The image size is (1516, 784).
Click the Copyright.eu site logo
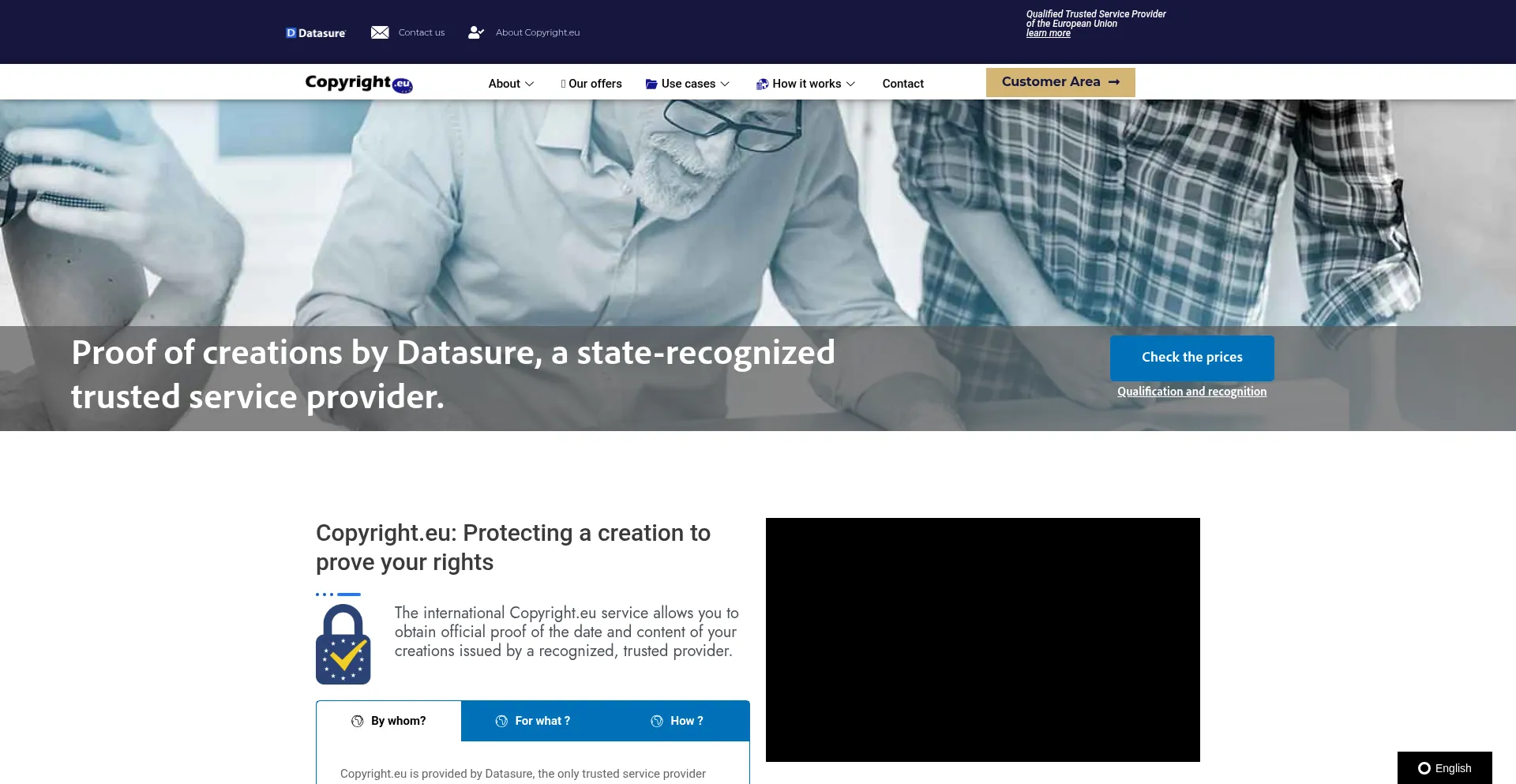[x=358, y=83]
